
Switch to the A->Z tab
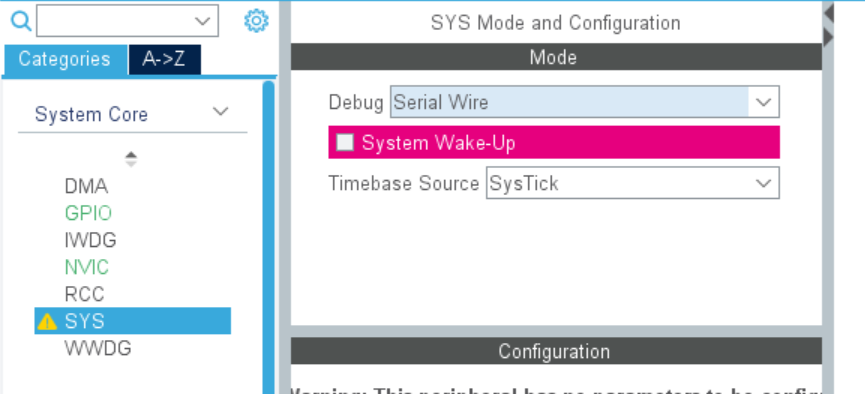164,59
